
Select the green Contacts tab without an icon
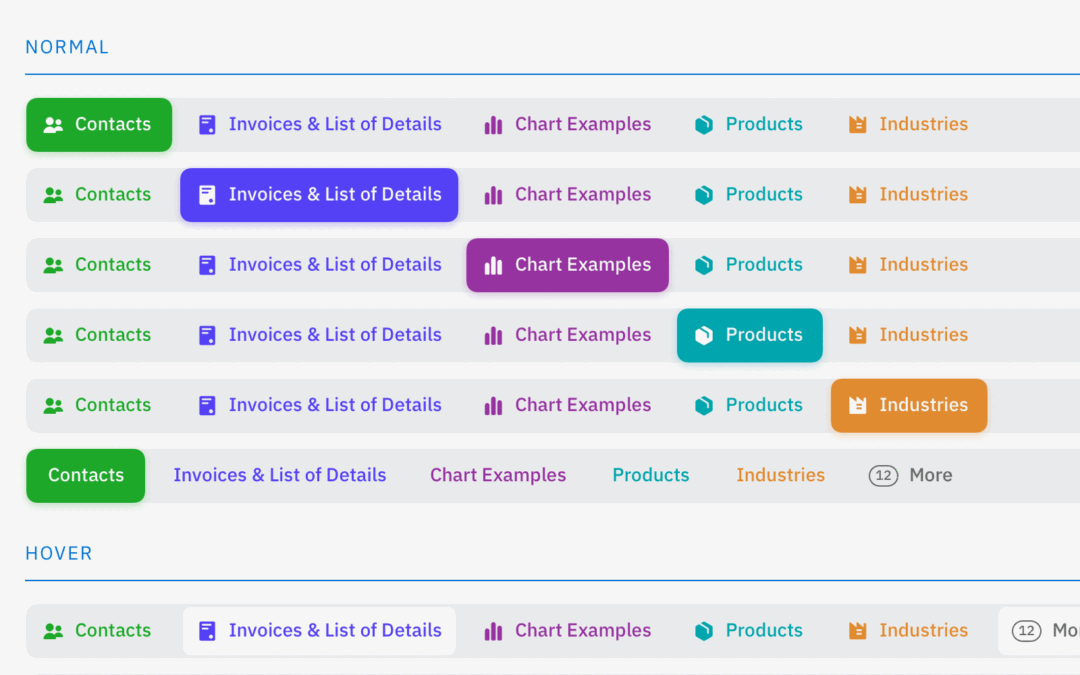[86, 476]
